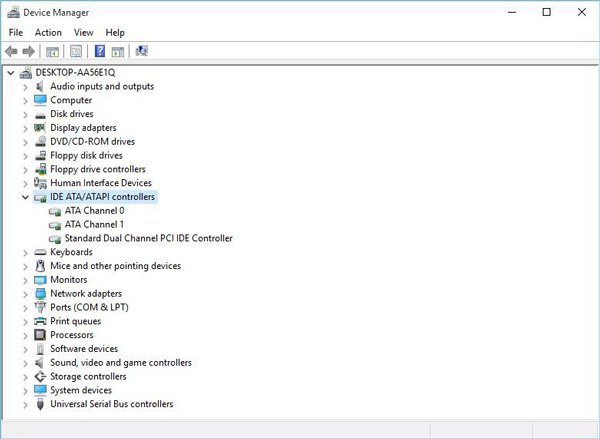This screenshot has height=439, width=600.
Task: Select the Computer label in the tree
Action: click(71, 100)
